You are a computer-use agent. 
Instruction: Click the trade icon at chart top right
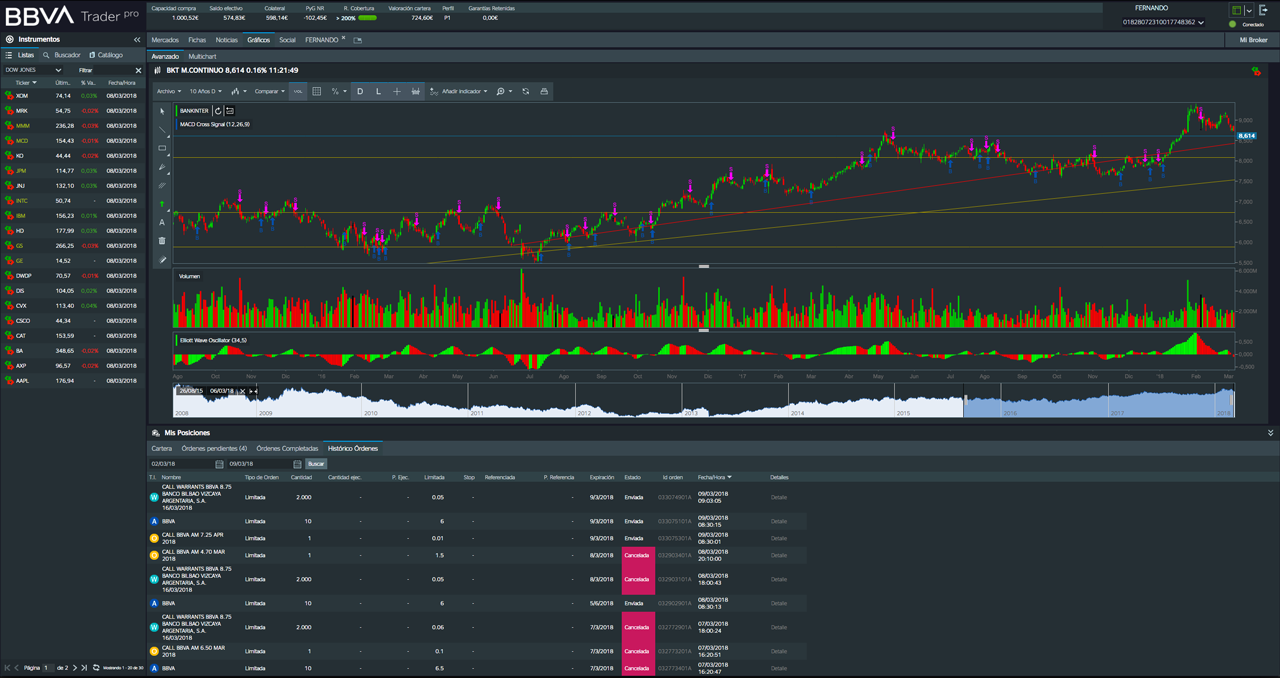[x=1255, y=72]
